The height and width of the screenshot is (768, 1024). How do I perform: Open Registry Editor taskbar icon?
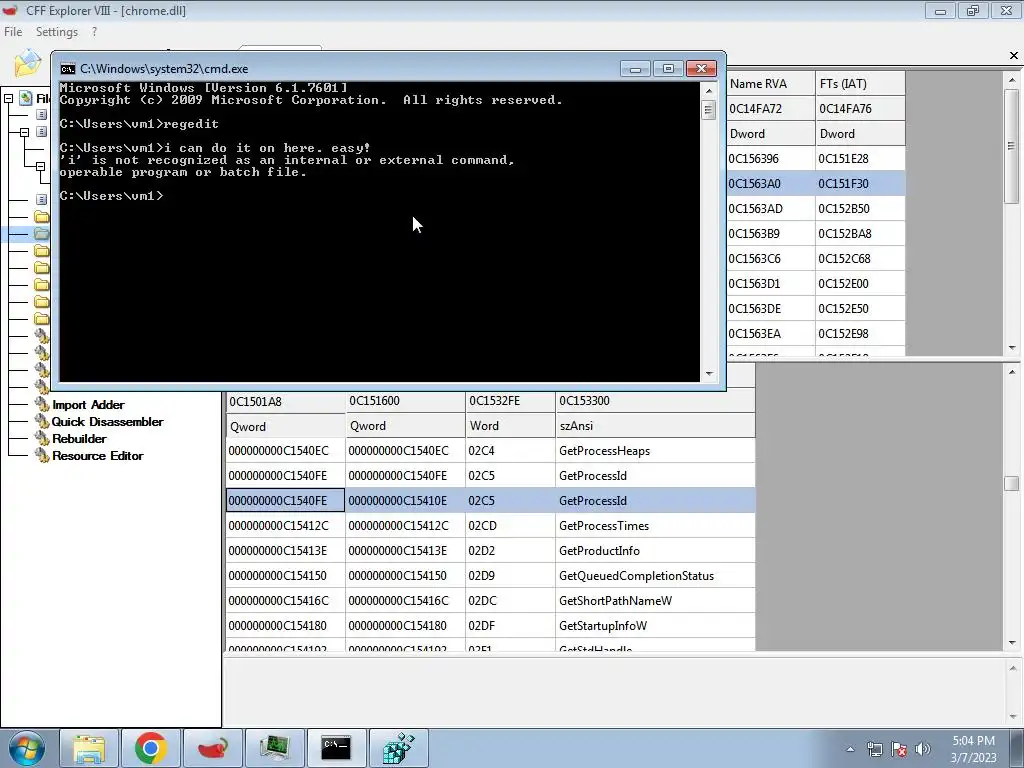(x=398, y=748)
